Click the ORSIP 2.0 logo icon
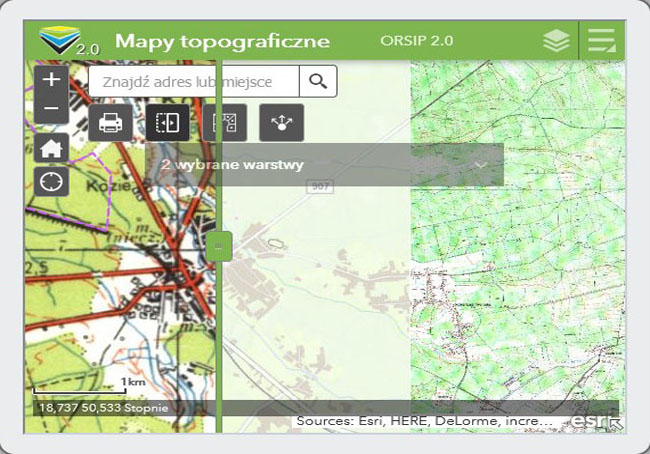 (x=67, y=41)
